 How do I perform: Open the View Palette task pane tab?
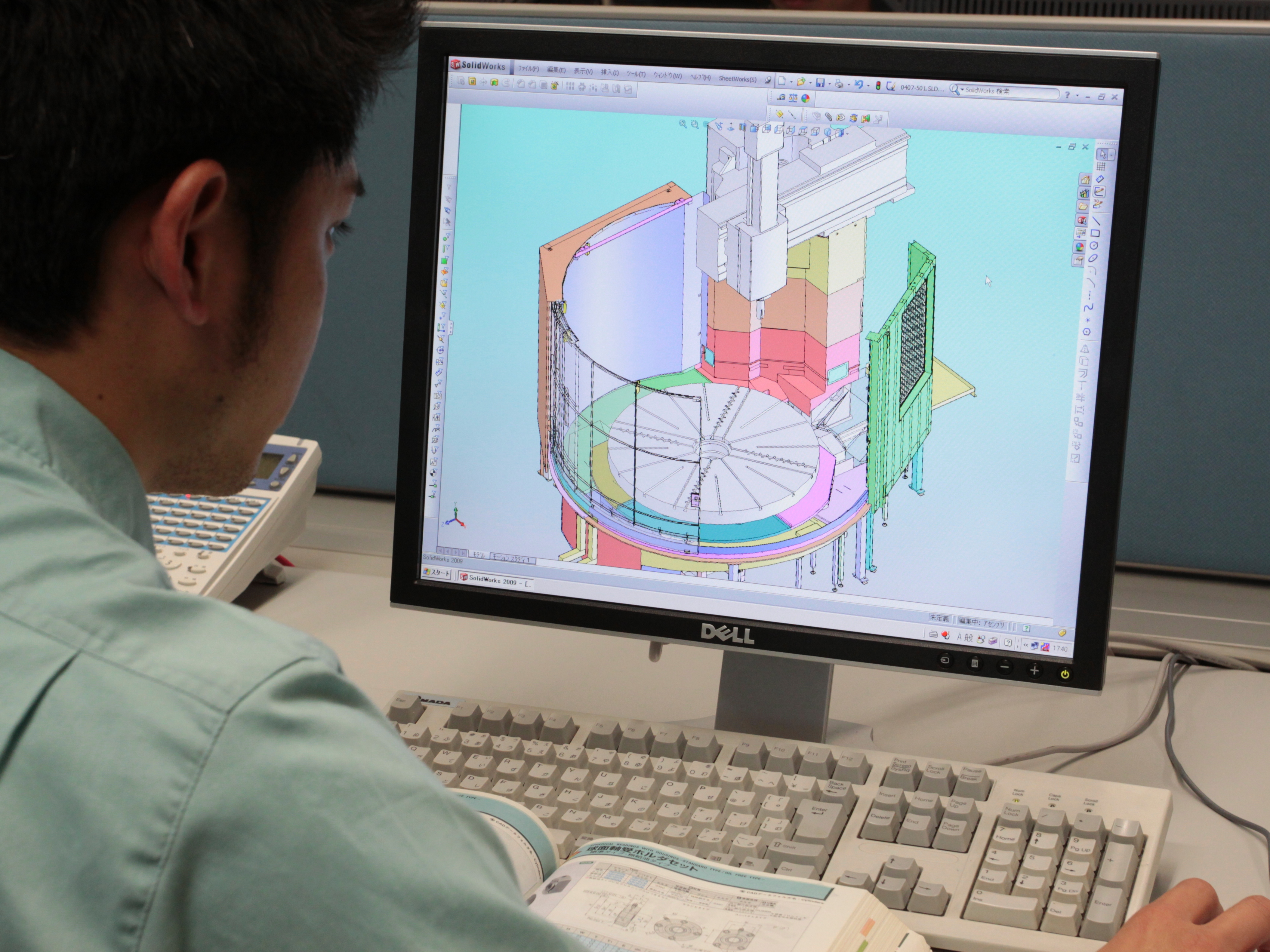coord(1081,232)
